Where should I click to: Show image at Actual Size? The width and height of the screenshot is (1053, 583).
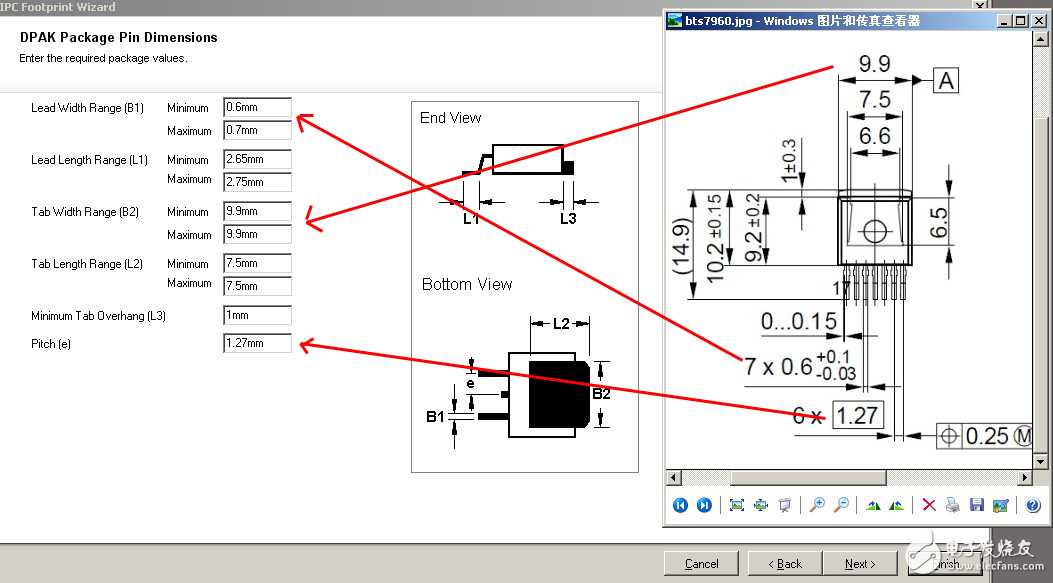(761, 505)
